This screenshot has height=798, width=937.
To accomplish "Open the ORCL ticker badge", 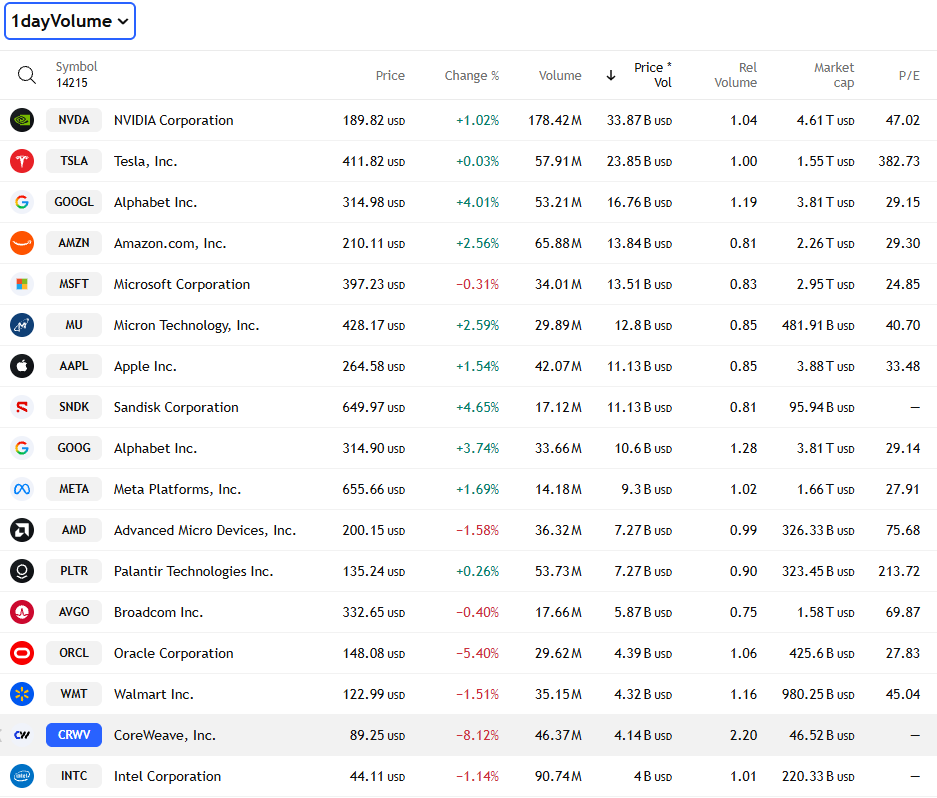I will pyautogui.click(x=74, y=653).
